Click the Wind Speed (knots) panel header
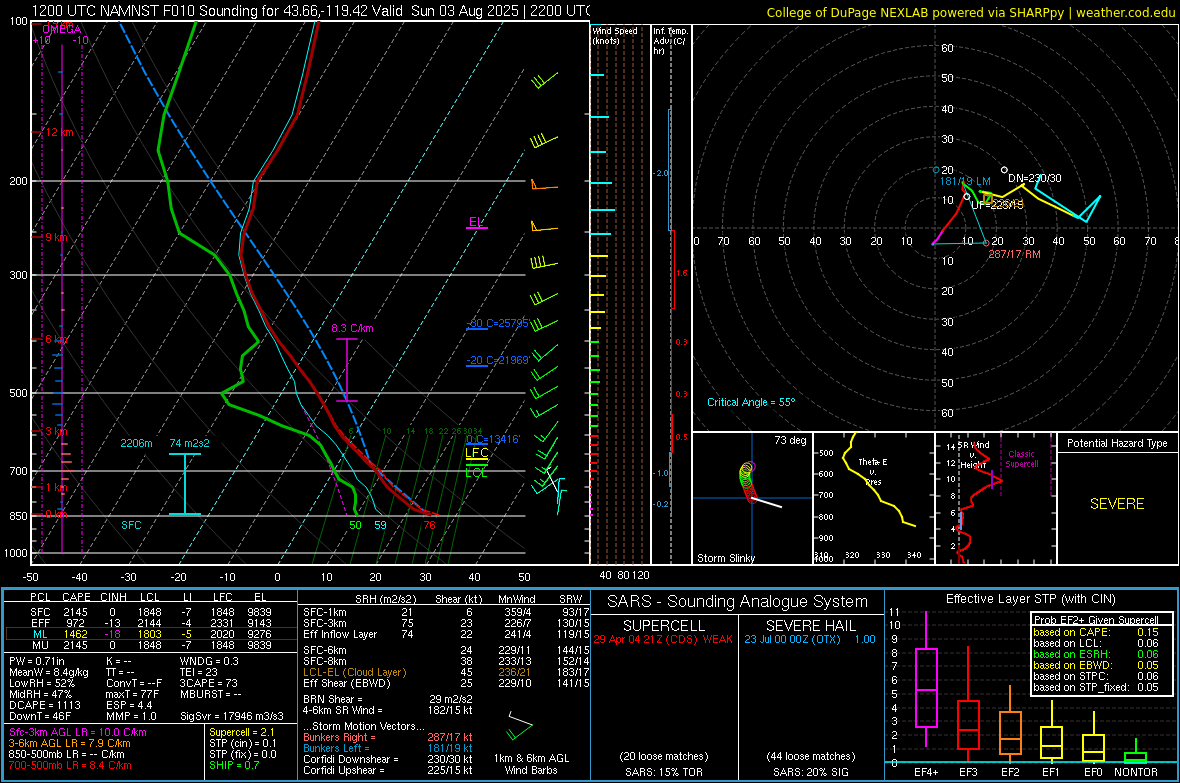1180x783 pixels. coord(615,35)
